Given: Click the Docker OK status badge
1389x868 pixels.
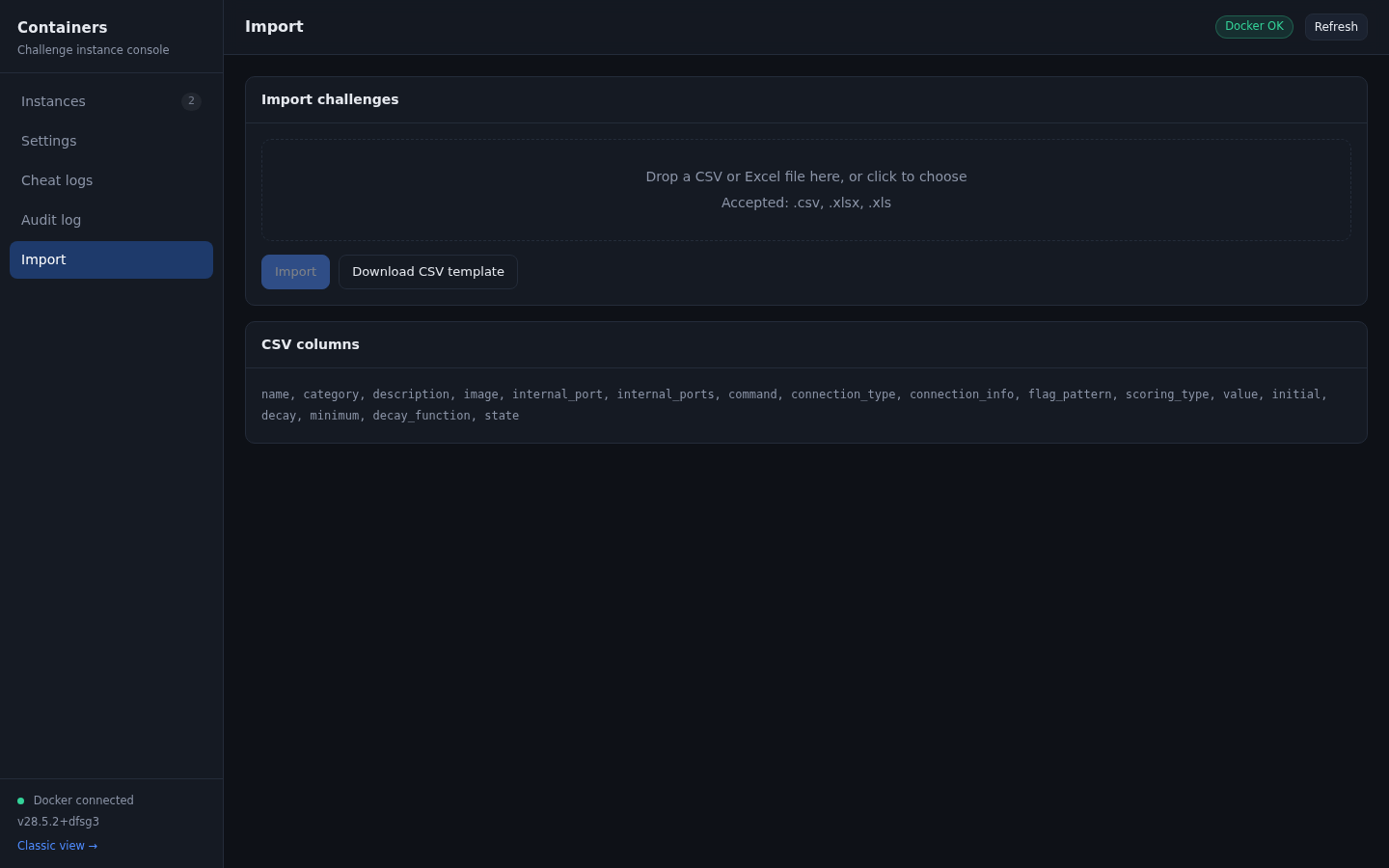Looking at the screenshot, I should [x=1254, y=27].
